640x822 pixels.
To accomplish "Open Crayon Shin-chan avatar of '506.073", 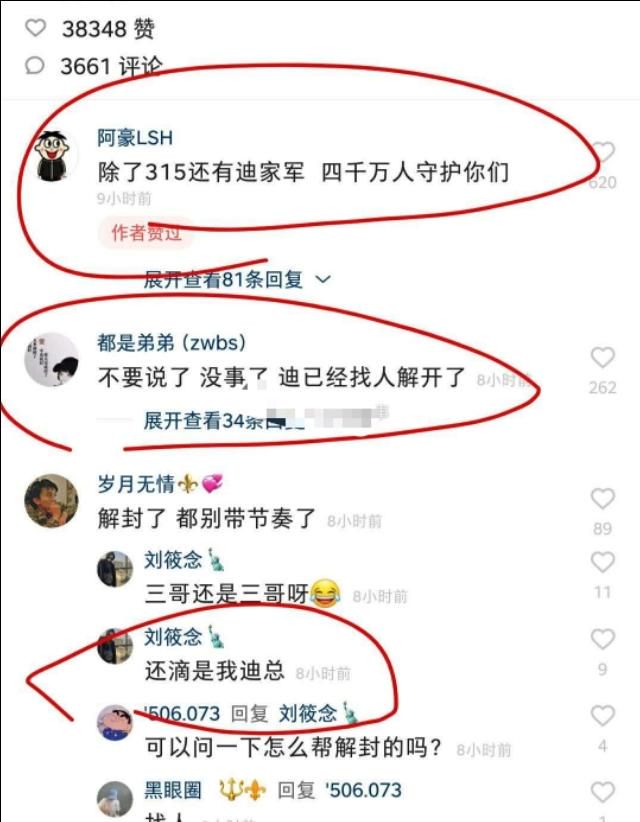I will (x=115, y=723).
